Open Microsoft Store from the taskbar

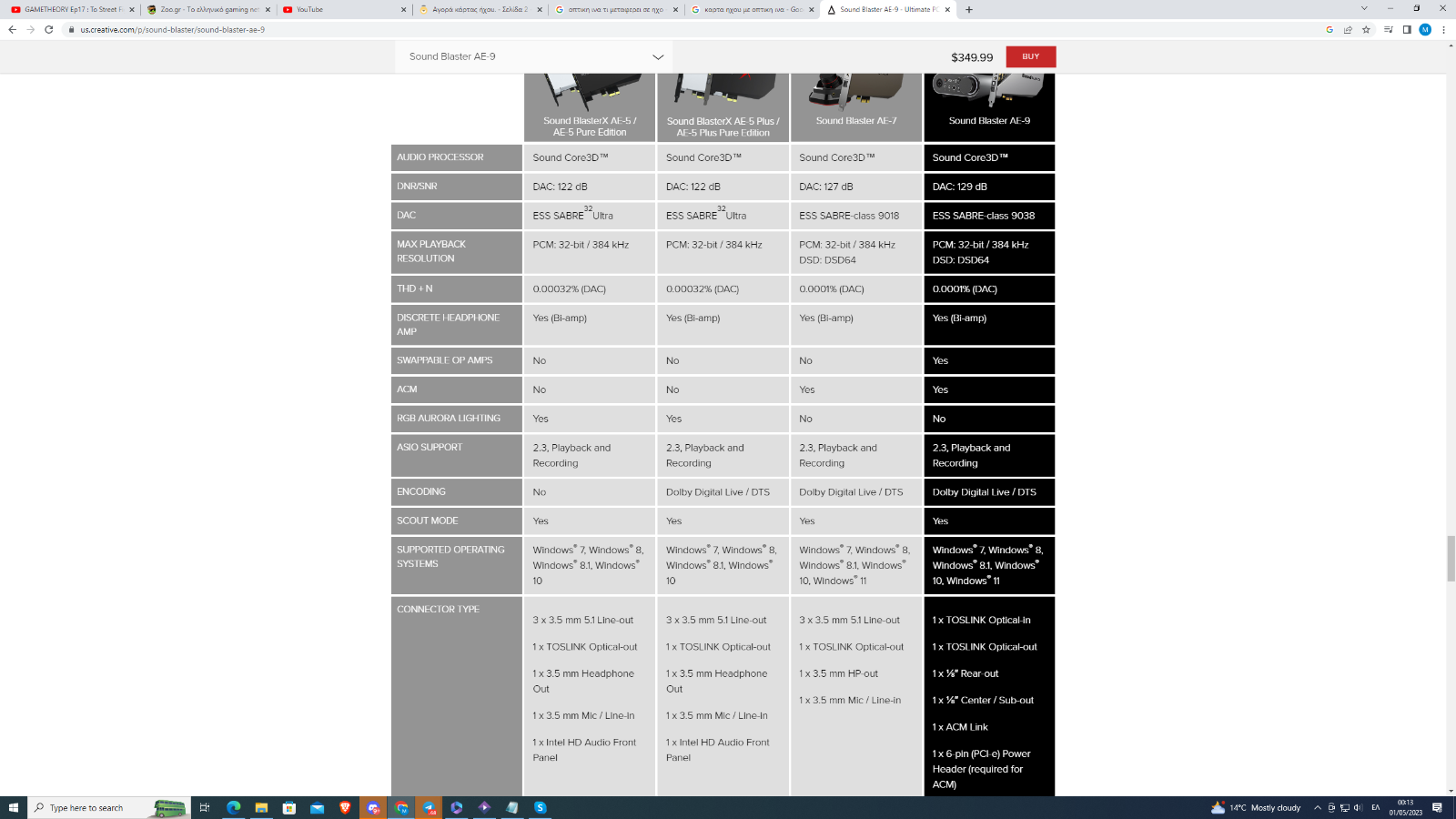pos(289,807)
